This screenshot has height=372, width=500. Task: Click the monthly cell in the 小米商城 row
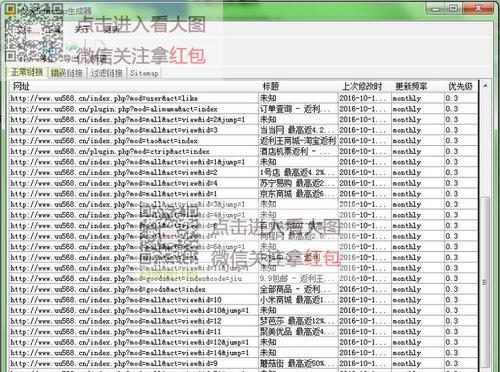pyautogui.click(x=417, y=300)
